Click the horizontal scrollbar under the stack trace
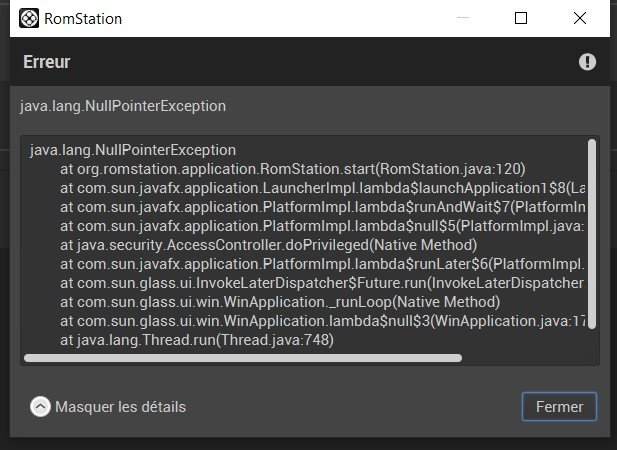617x450 pixels. point(243,358)
